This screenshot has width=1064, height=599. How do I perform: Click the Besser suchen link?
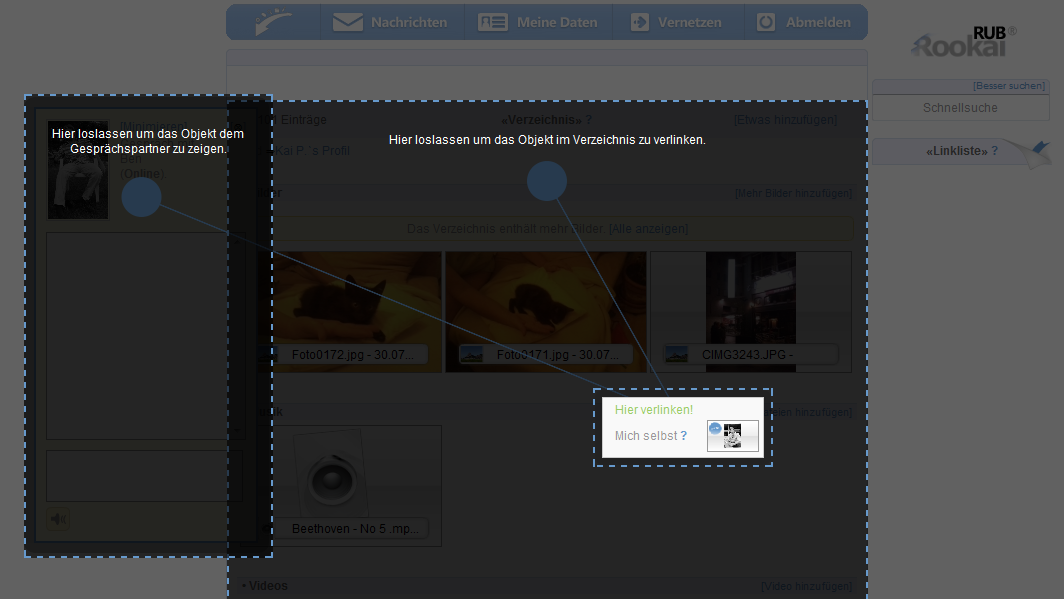[x=1008, y=86]
